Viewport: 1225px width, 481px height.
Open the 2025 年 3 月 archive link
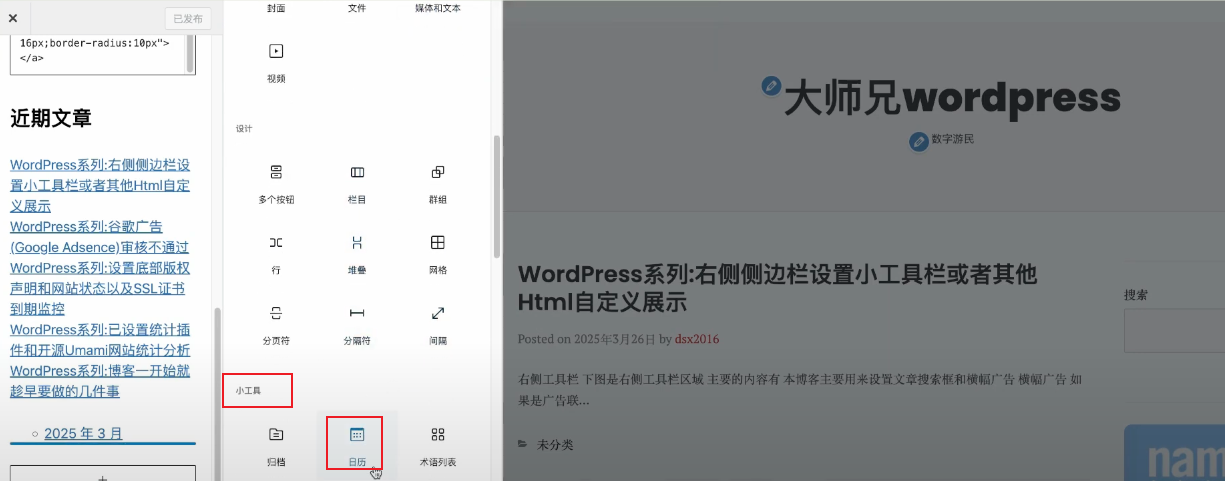[84, 433]
